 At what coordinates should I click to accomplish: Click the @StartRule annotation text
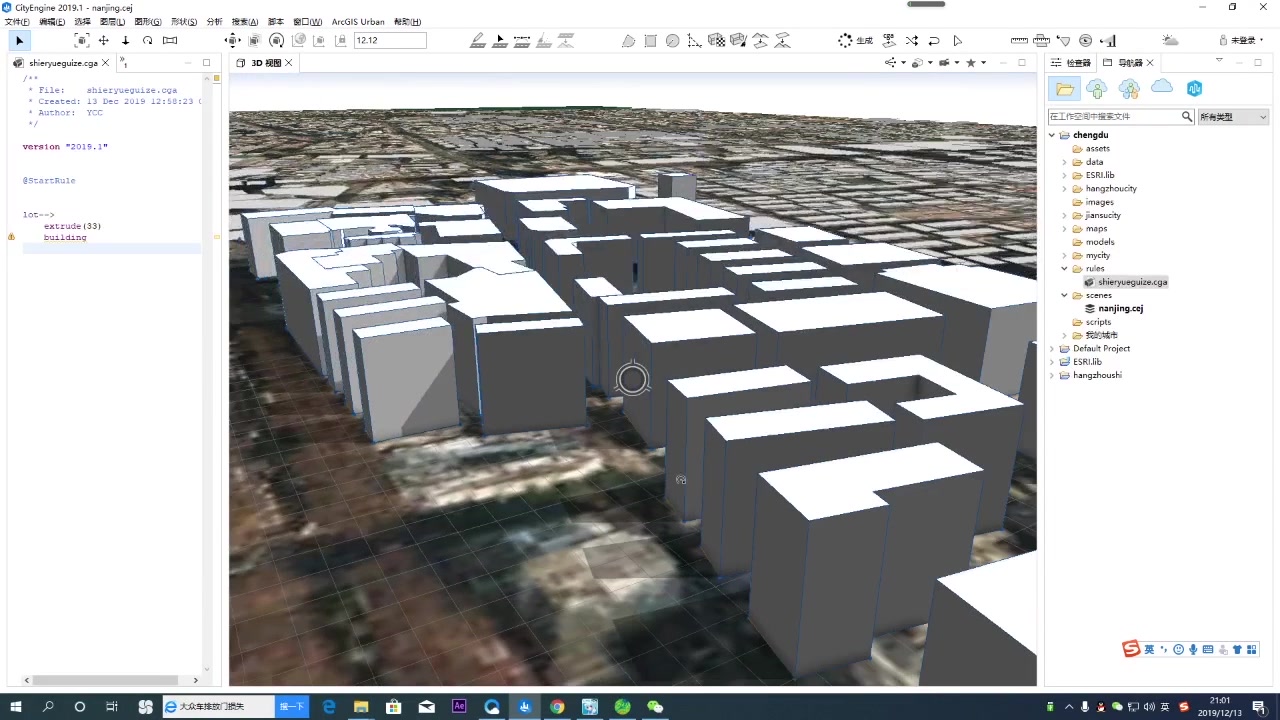click(49, 181)
